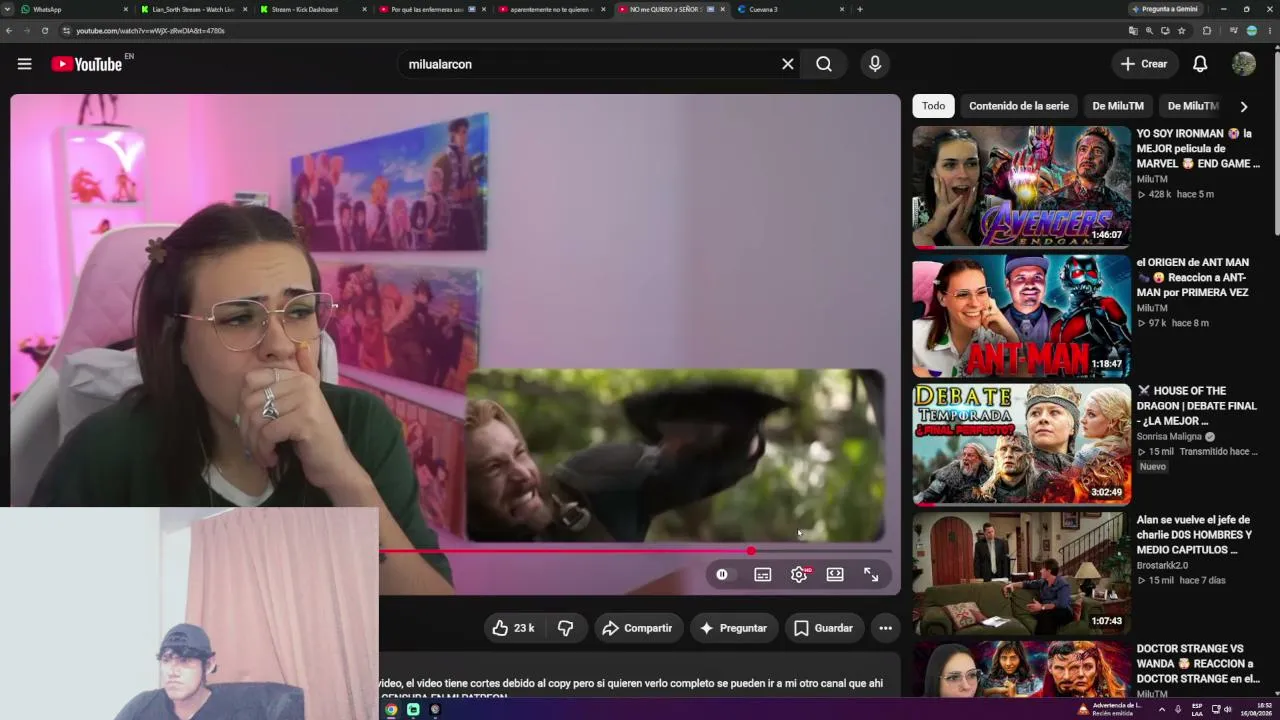Reload the current page
The image size is (1280, 720).
pyautogui.click(x=45, y=31)
